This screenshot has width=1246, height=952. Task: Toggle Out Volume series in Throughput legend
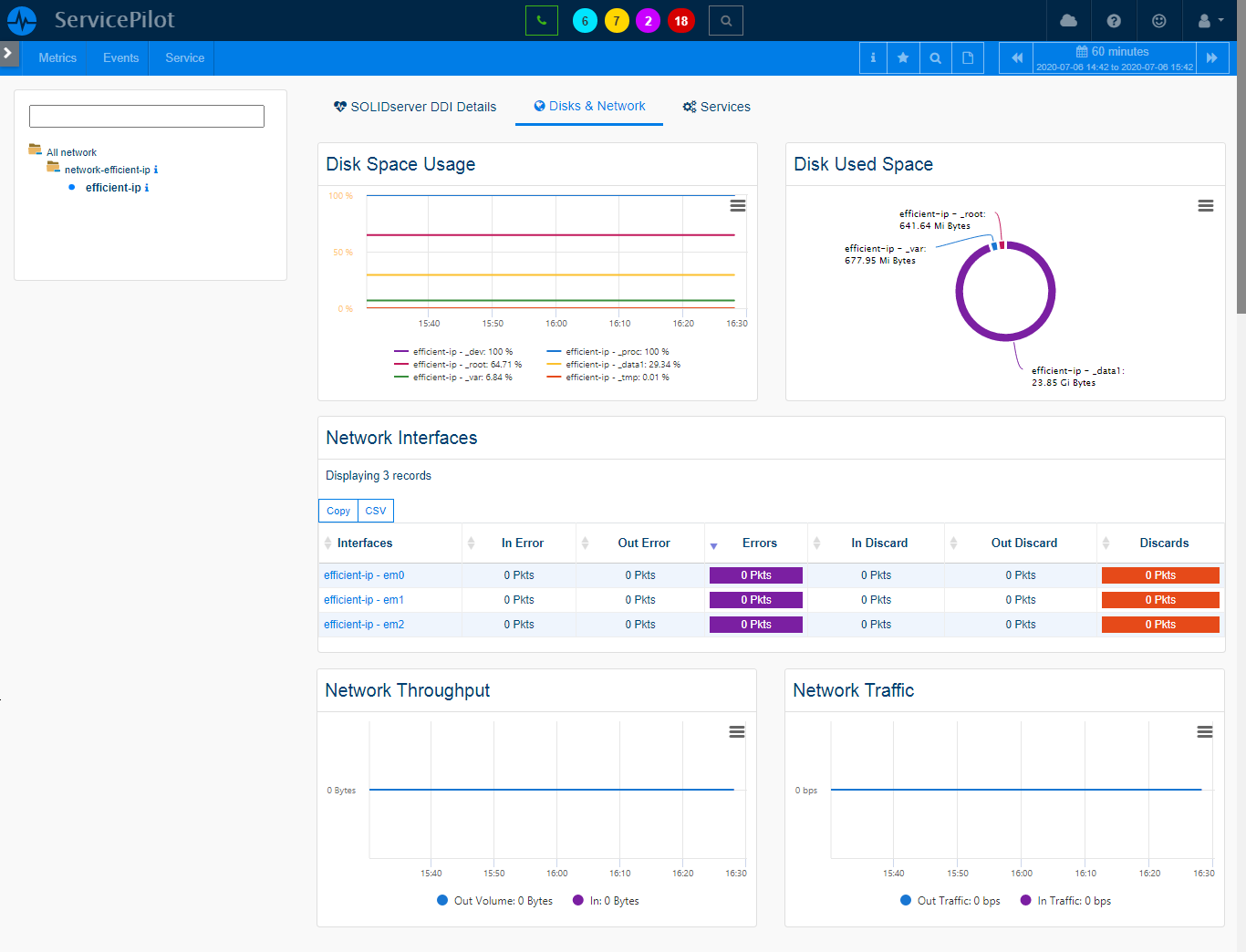[x=495, y=901]
